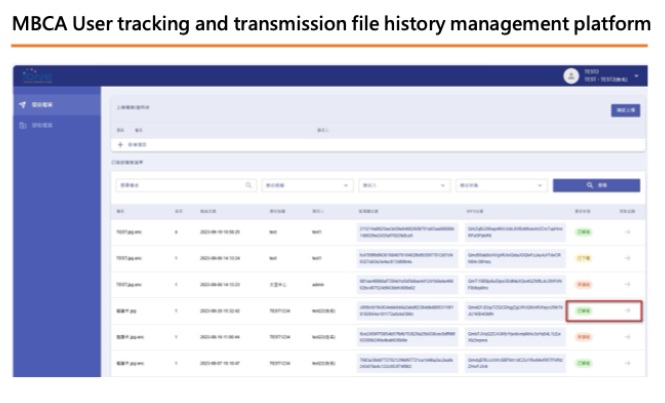The width and height of the screenshot is (665, 403).
Task: Open arrow for the 2023-09-07 TEST1234 row
Action: [627, 363]
